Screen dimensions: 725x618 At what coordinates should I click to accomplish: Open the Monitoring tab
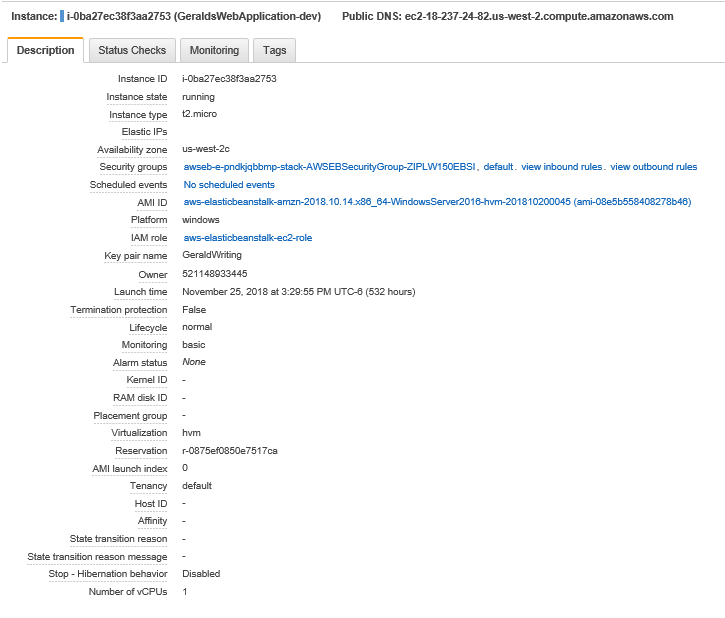[x=214, y=50]
